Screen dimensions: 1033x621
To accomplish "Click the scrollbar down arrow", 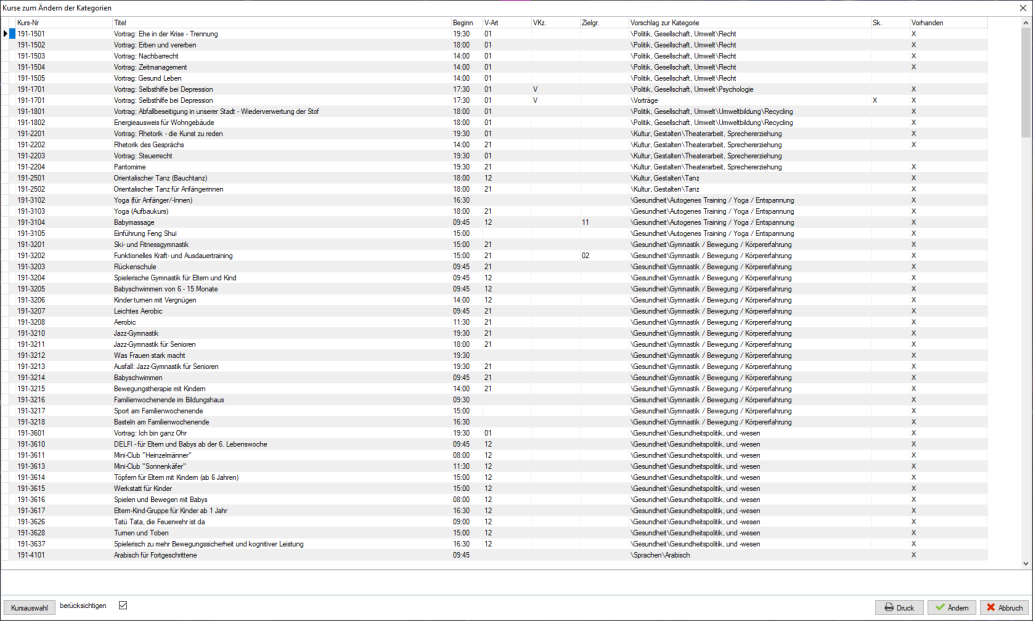I will pyautogui.click(x=1026, y=564).
